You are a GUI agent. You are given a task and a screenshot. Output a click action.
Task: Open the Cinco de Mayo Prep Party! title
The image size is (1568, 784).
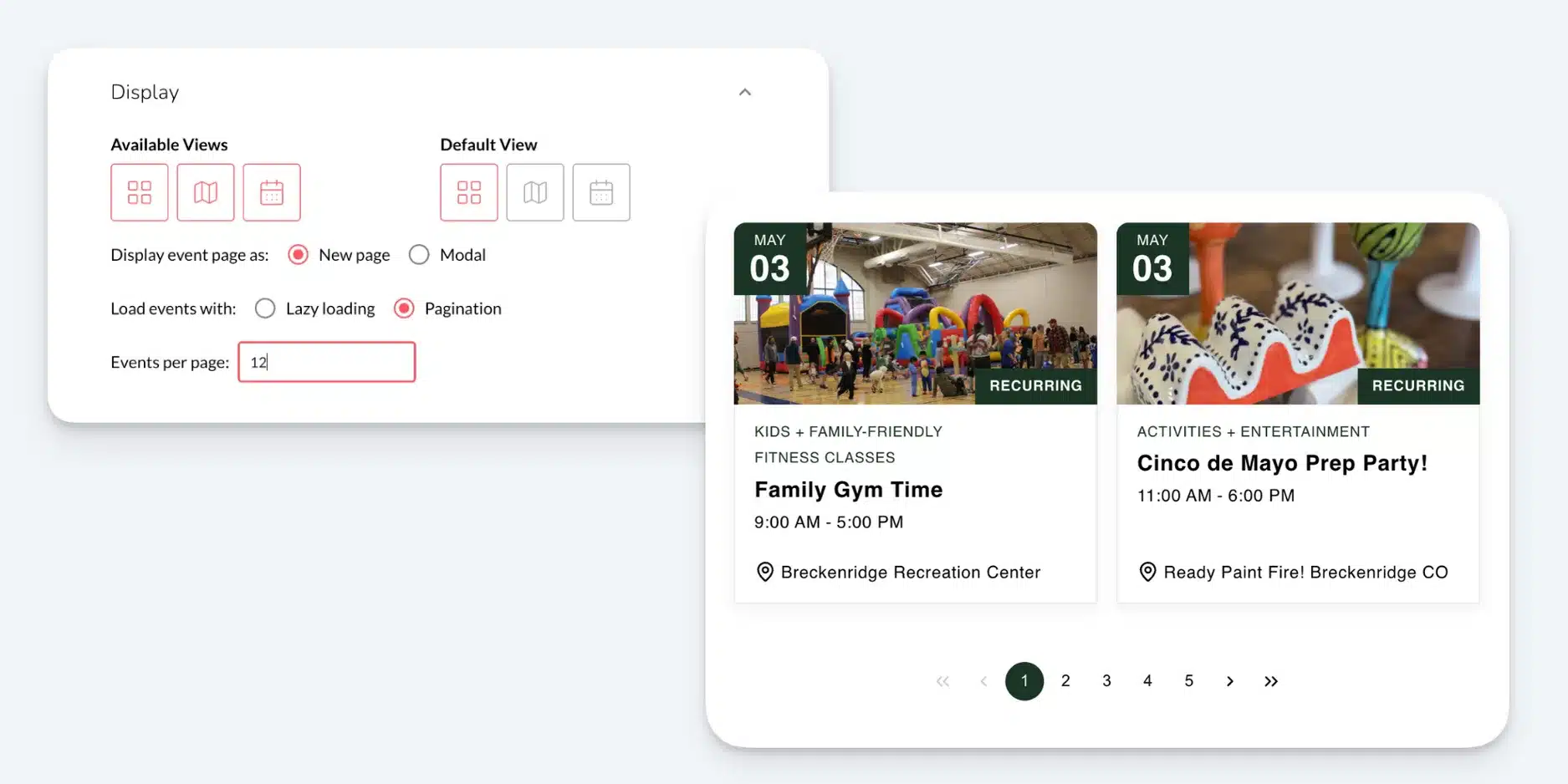click(1282, 463)
